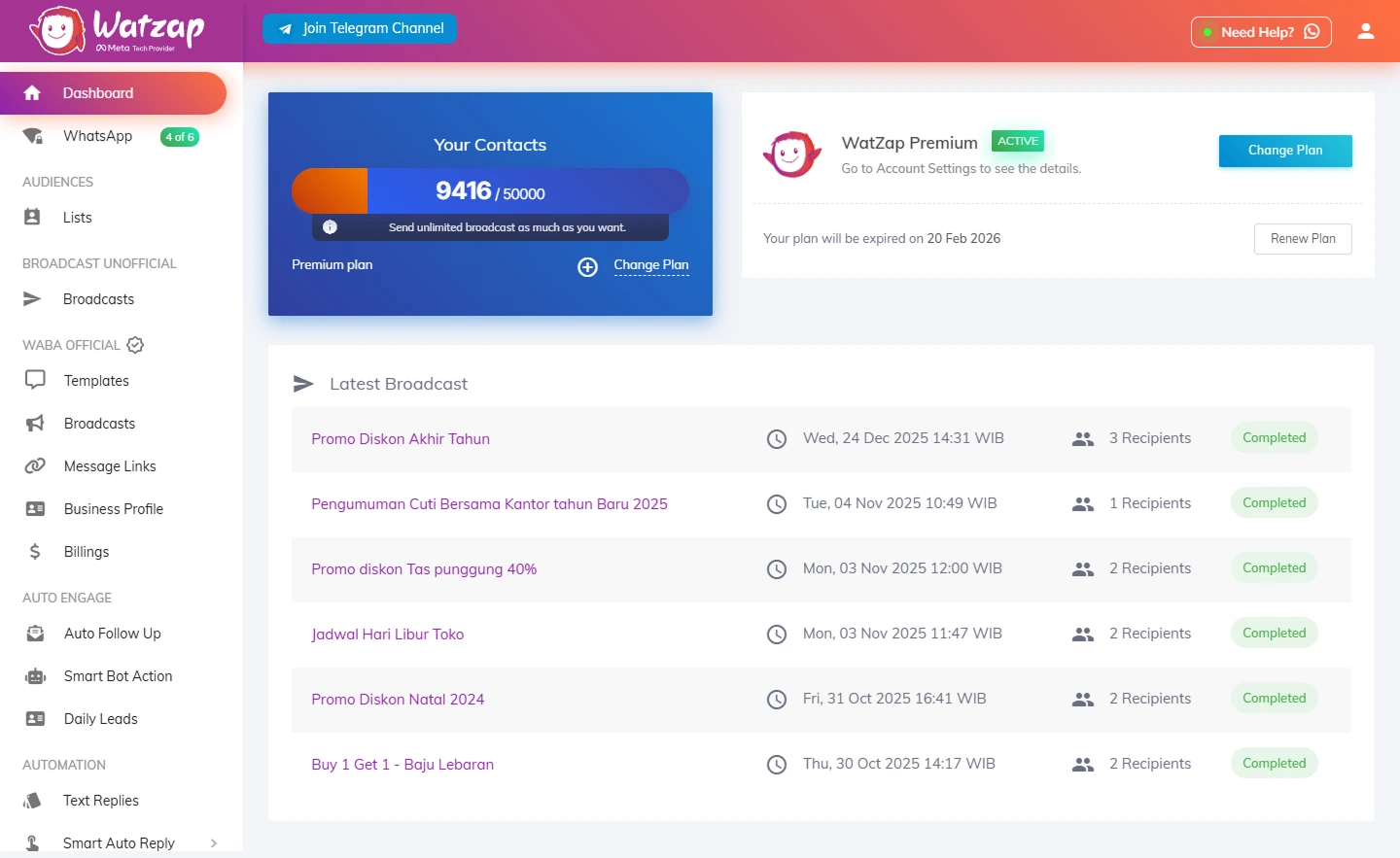Click the 3 Recipients text
The image size is (1400, 858).
[x=1150, y=438]
